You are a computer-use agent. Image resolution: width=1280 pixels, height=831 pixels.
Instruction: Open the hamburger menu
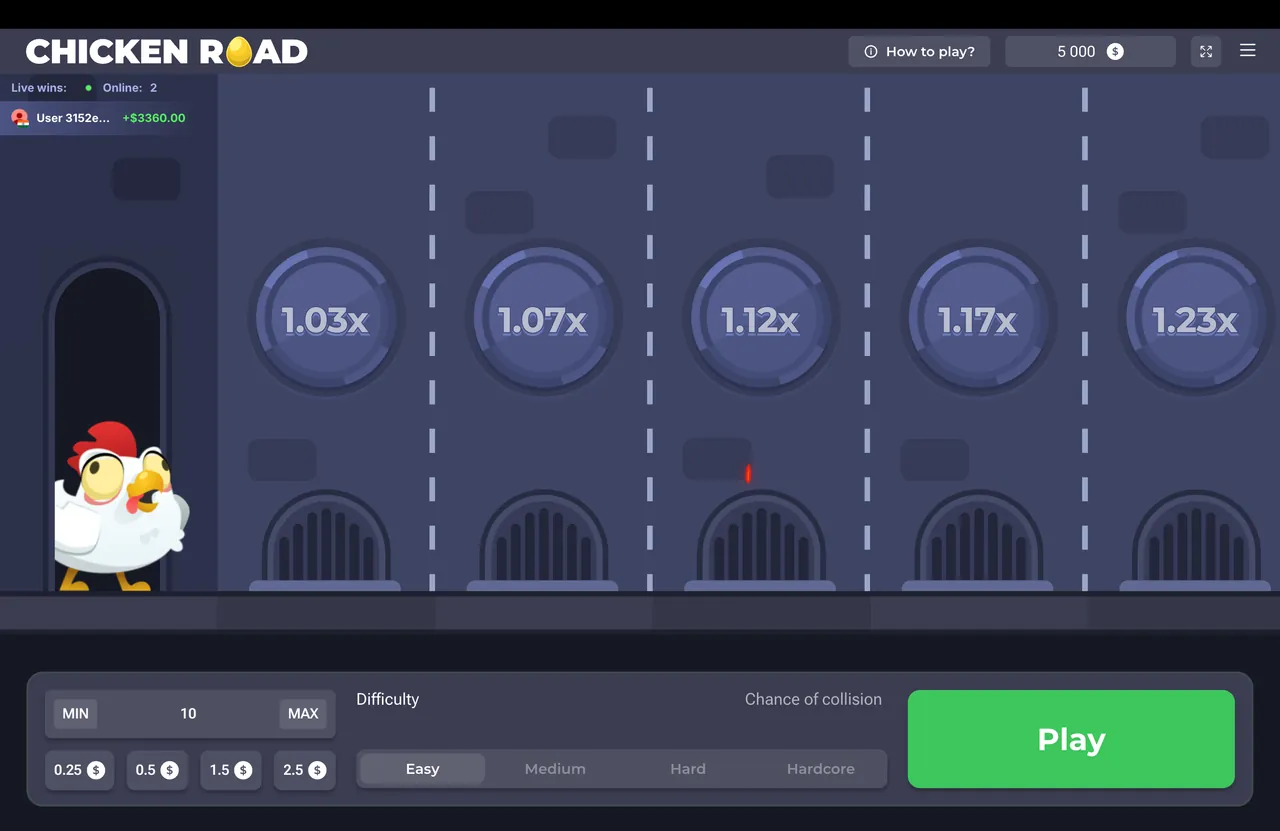point(1247,50)
